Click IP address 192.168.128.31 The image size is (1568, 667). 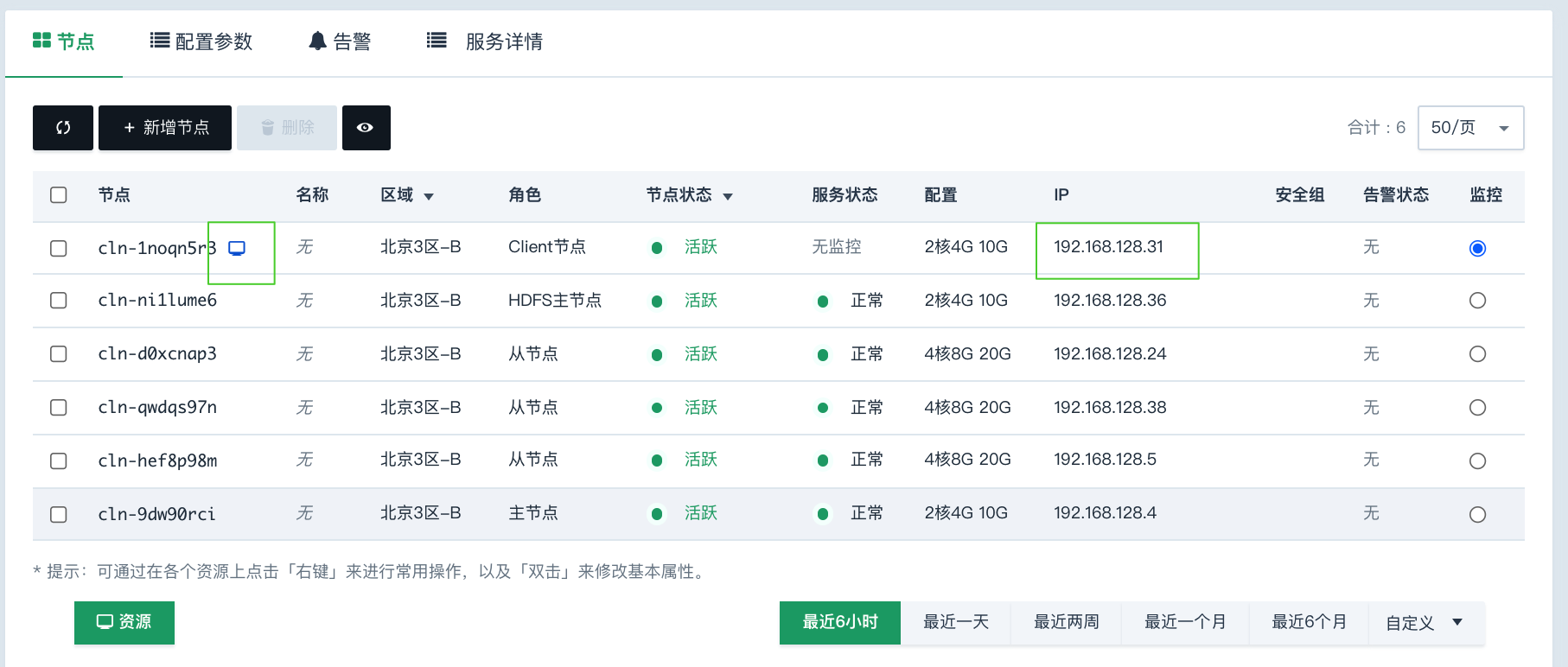point(1108,247)
